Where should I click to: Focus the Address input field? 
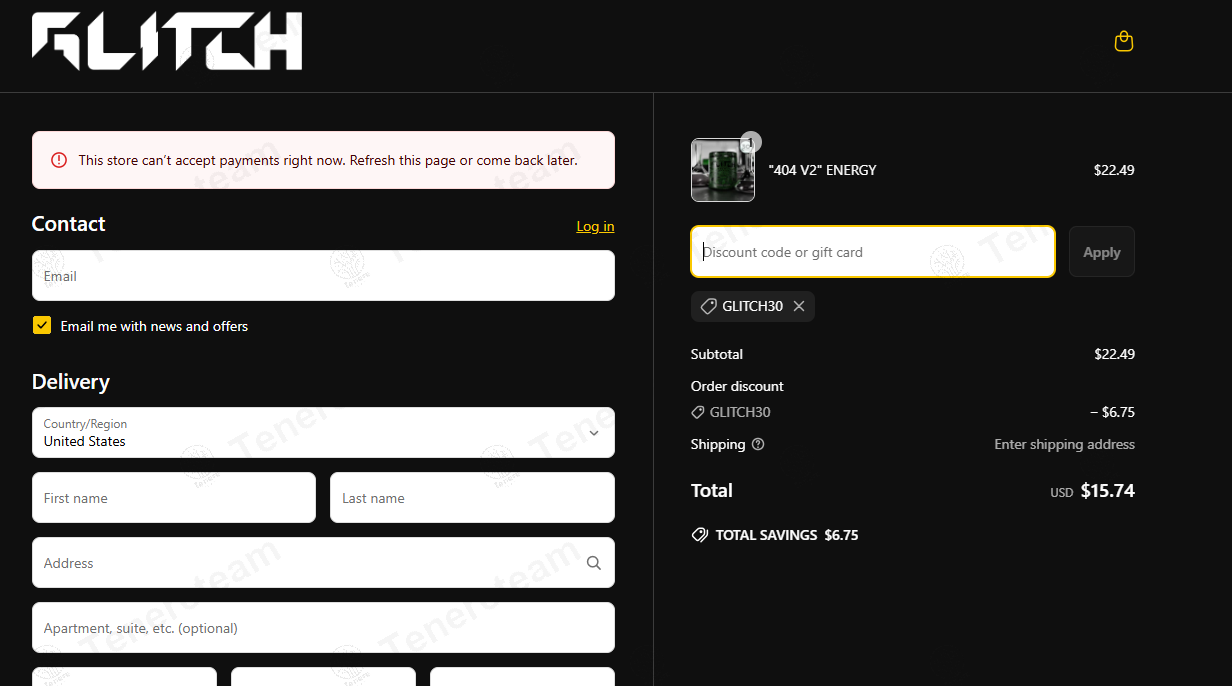point(323,563)
